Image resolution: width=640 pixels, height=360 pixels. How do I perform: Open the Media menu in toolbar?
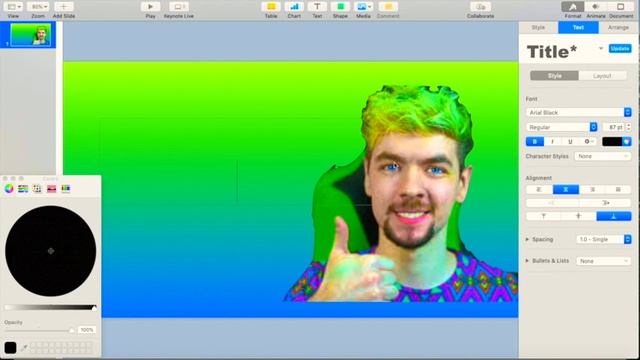[x=363, y=7]
